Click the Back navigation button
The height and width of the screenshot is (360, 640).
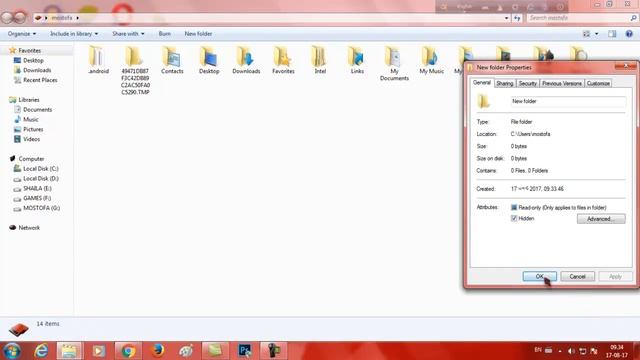[x=7, y=18]
